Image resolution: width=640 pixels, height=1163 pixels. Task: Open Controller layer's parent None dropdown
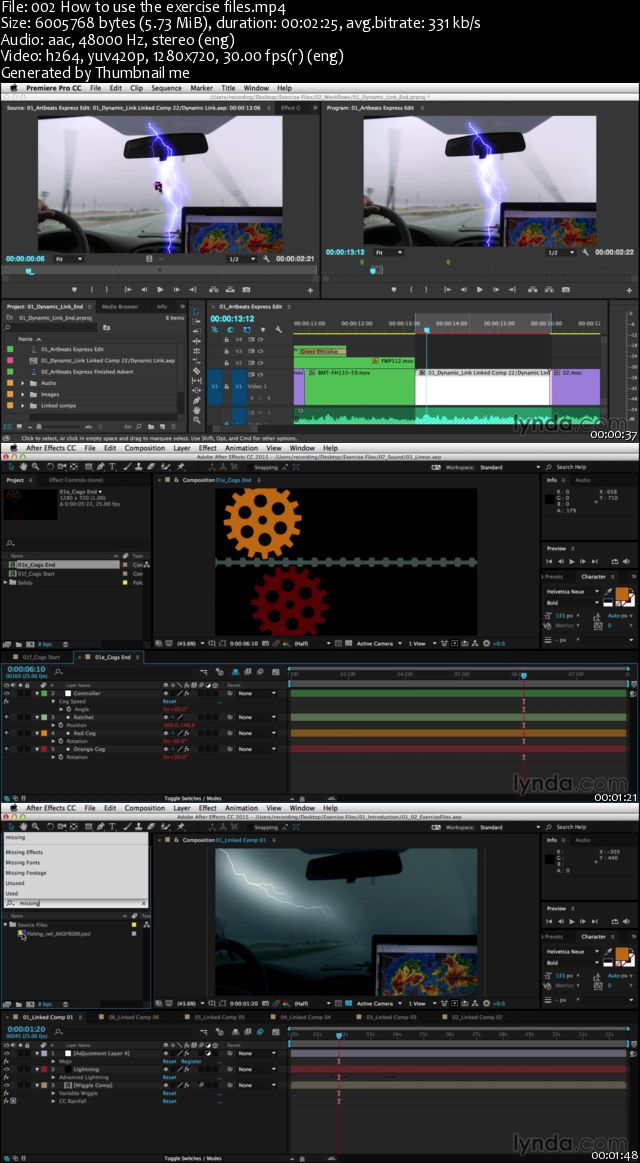pos(257,693)
